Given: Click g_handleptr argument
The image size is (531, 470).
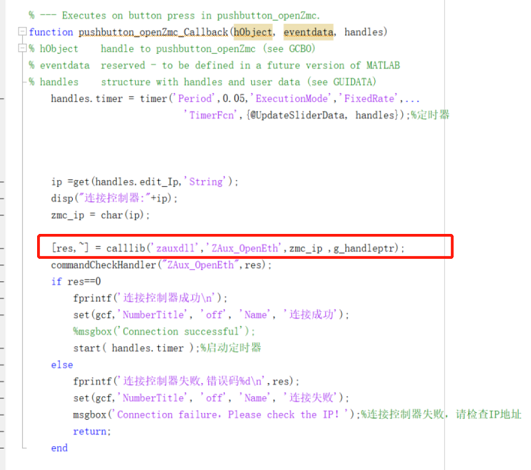Looking at the screenshot, I should coord(364,248).
